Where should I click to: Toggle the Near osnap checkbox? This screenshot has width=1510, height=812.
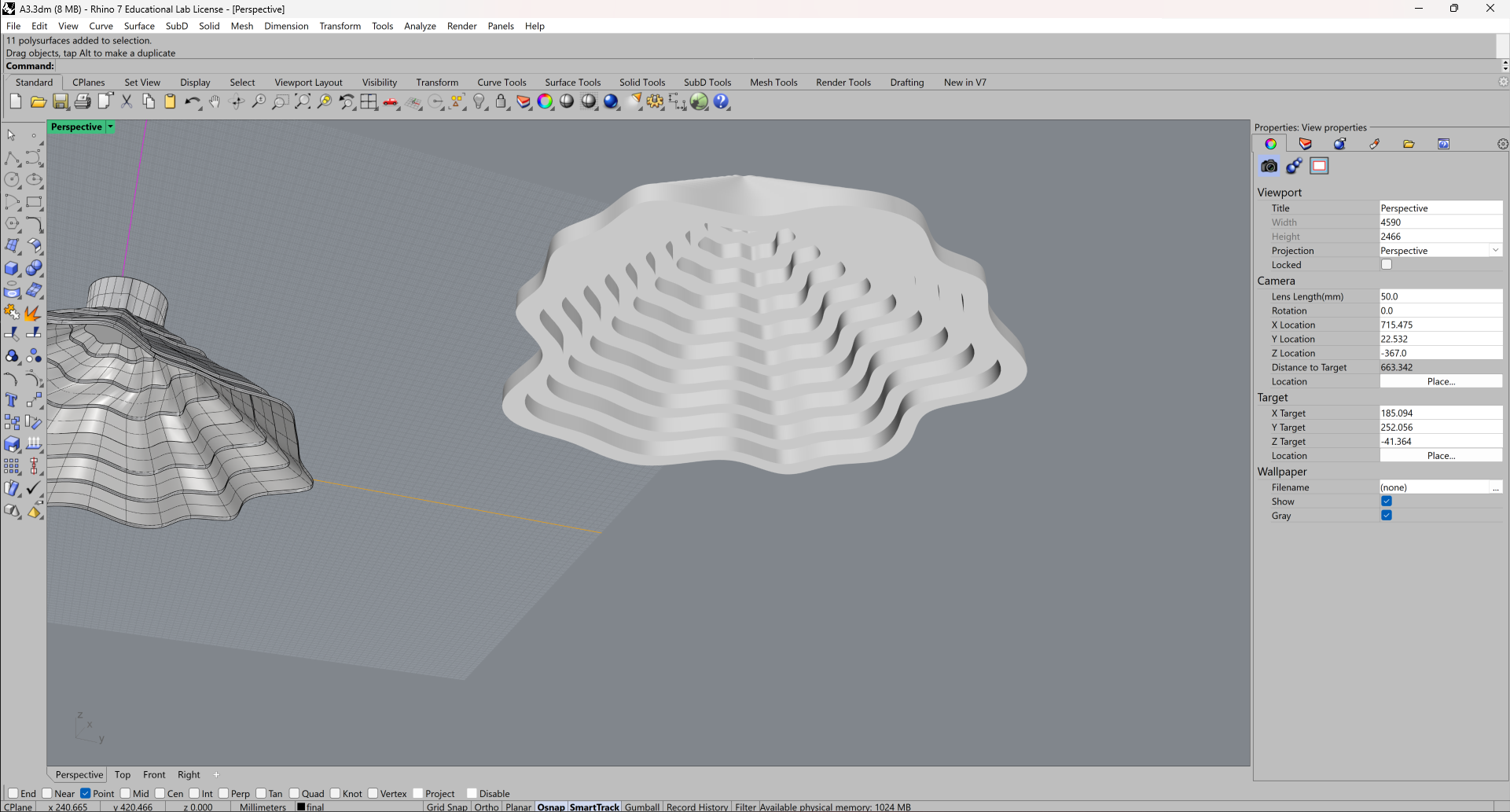(x=47, y=793)
